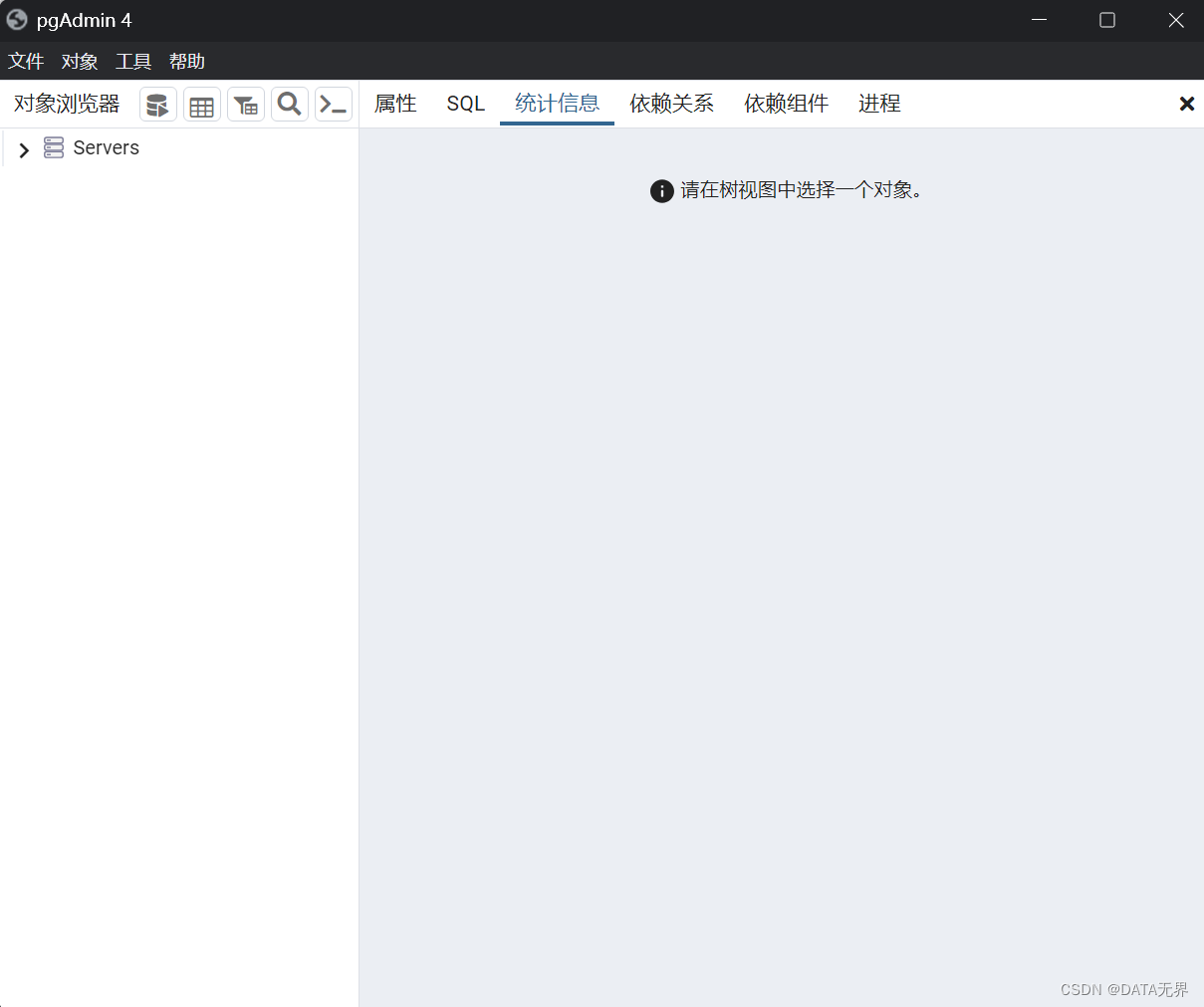1204x1007 pixels.
Task: Click the 请在树视图中选择一个对象 message
Action: click(803, 190)
